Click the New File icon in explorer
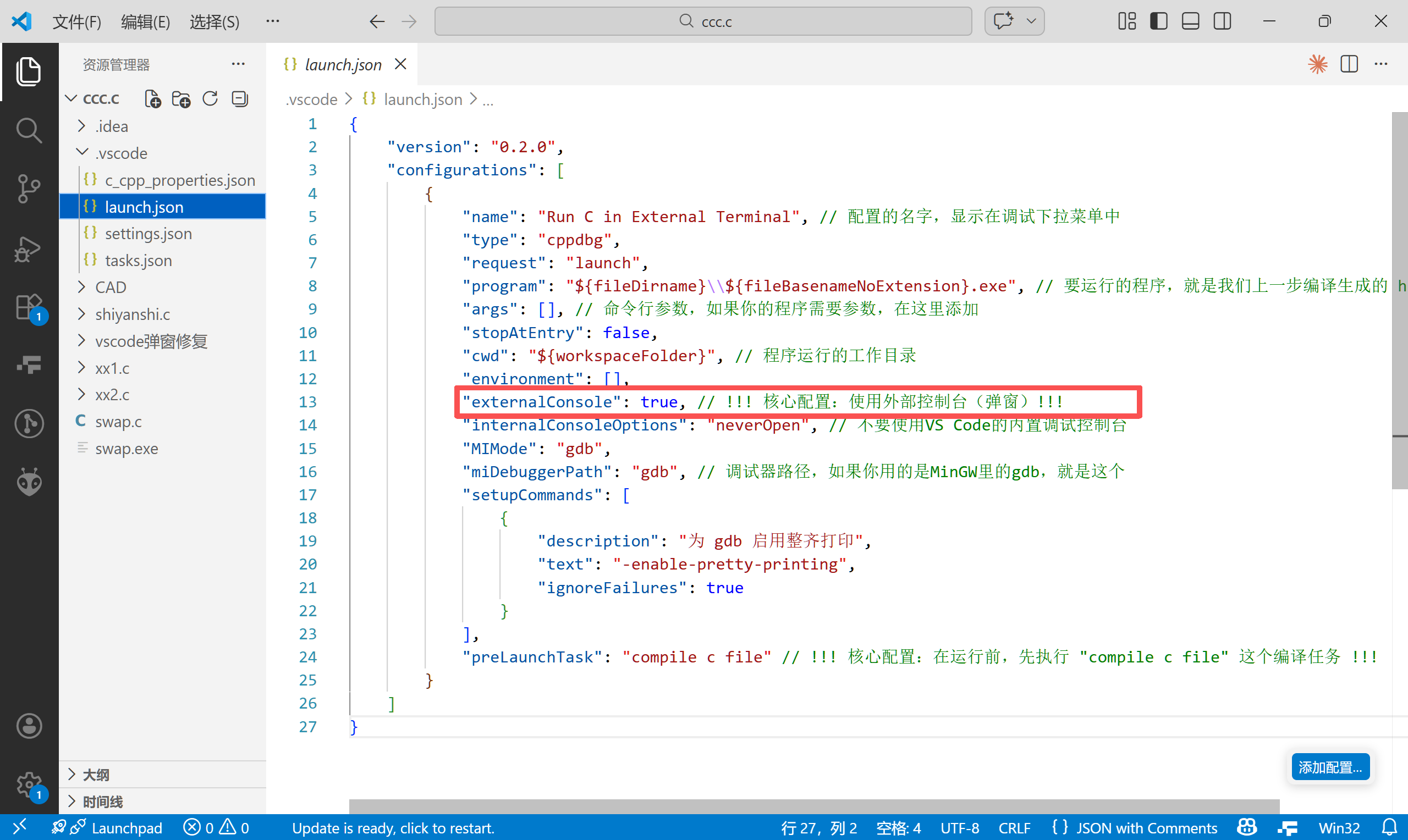Screen dimensions: 1408x840 tap(152, 98)
